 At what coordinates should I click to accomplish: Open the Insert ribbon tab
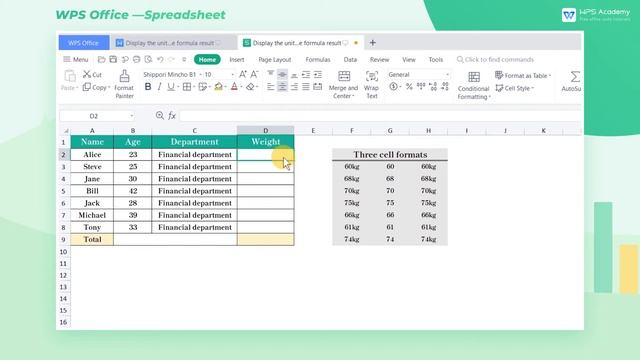click(237, 60)
